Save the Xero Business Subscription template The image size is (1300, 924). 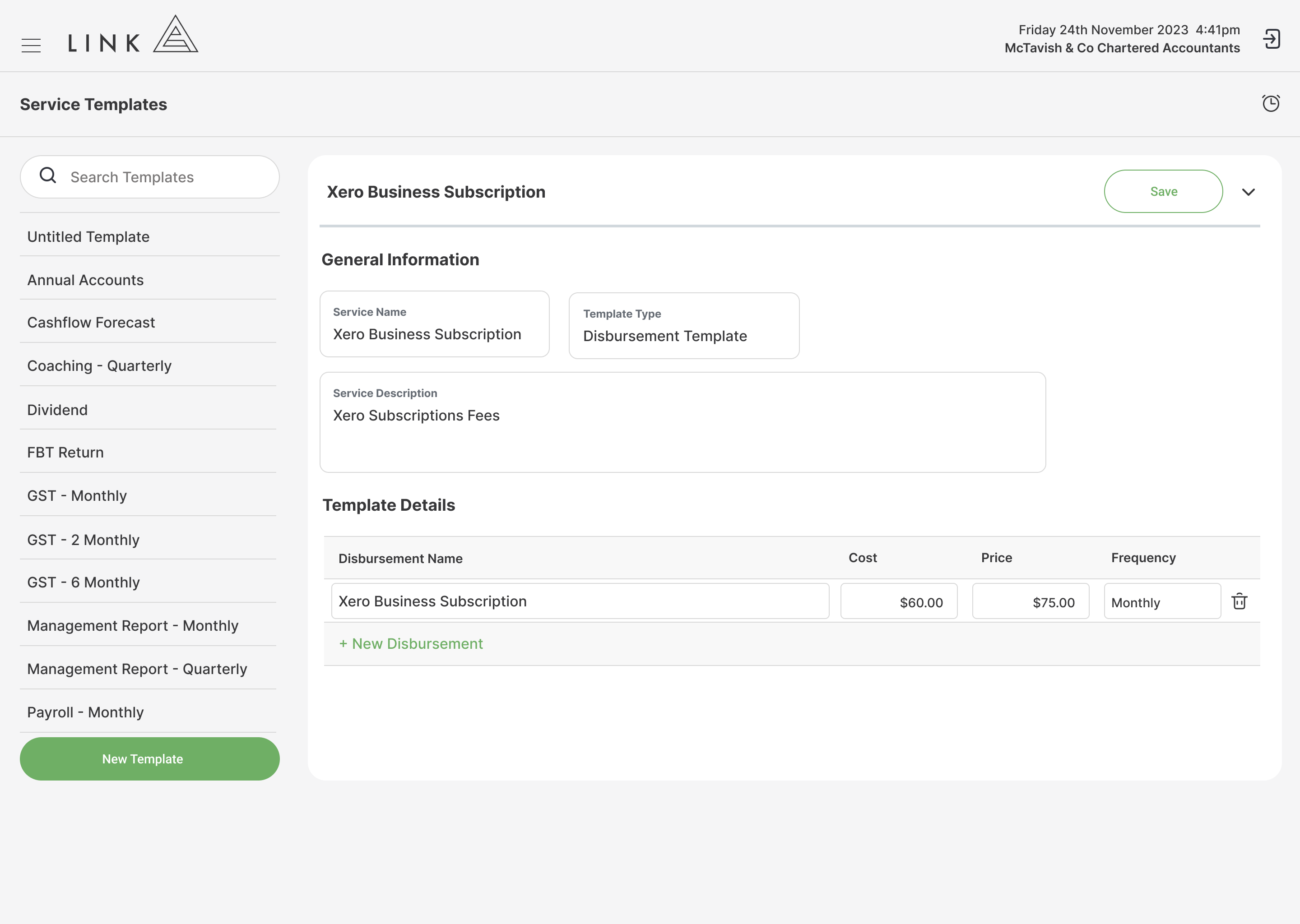[1163, 191]
